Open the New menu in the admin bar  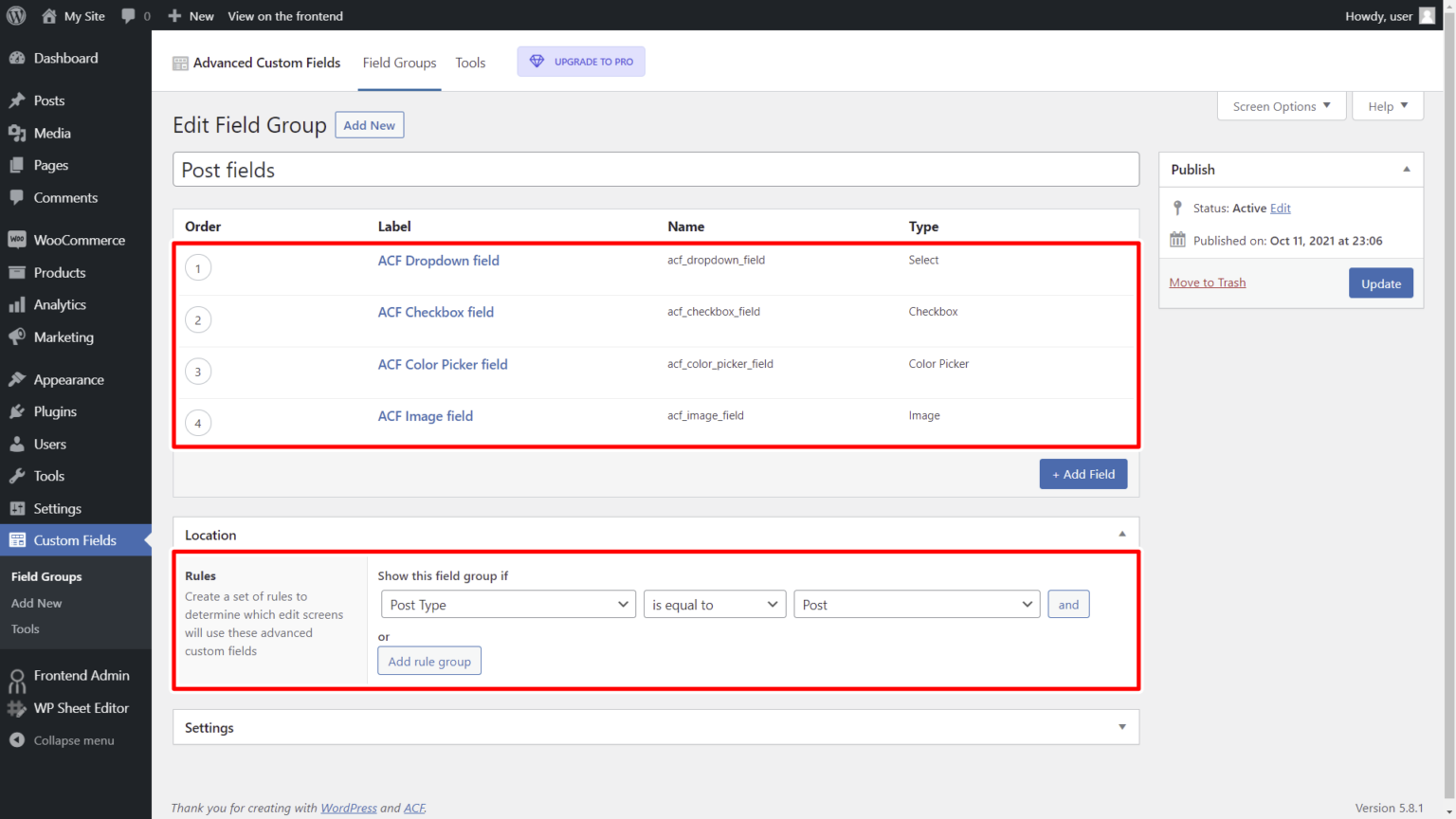[191, 15]
